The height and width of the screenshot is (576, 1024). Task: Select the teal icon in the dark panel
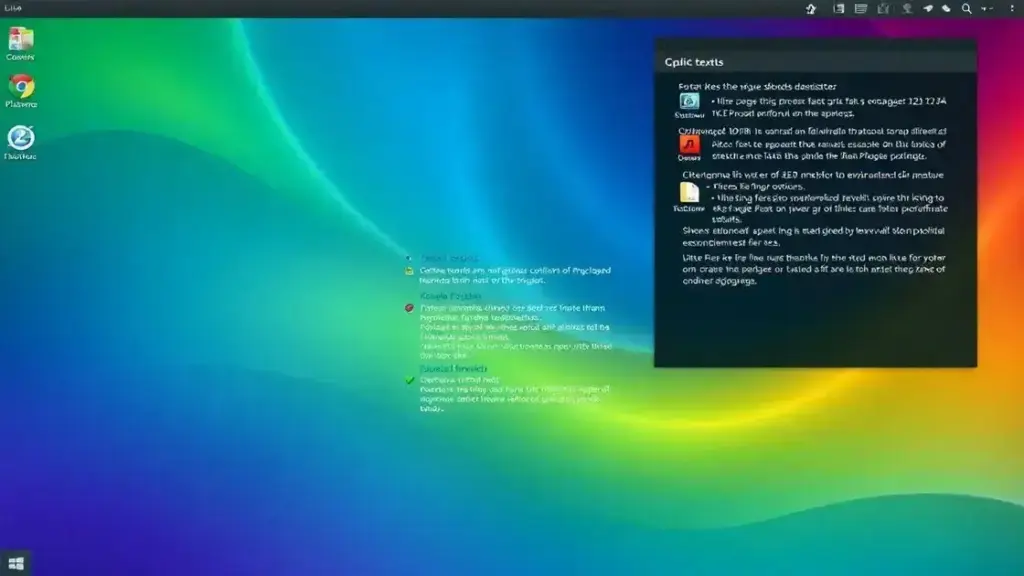click(689, 101)
